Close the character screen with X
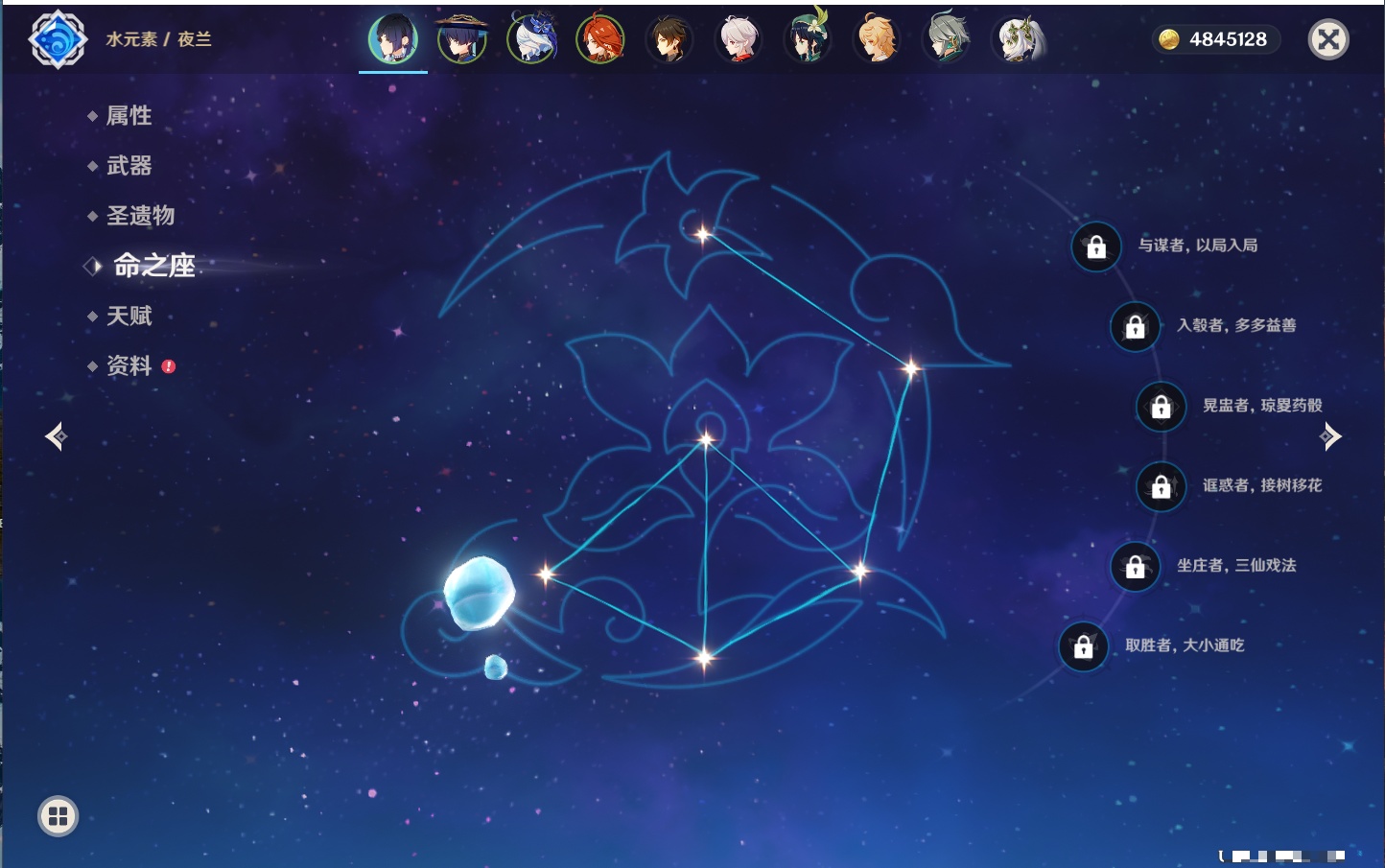Image resolution: width=1385 pixels, height=868 pixels. click(x=1328, y=39)
